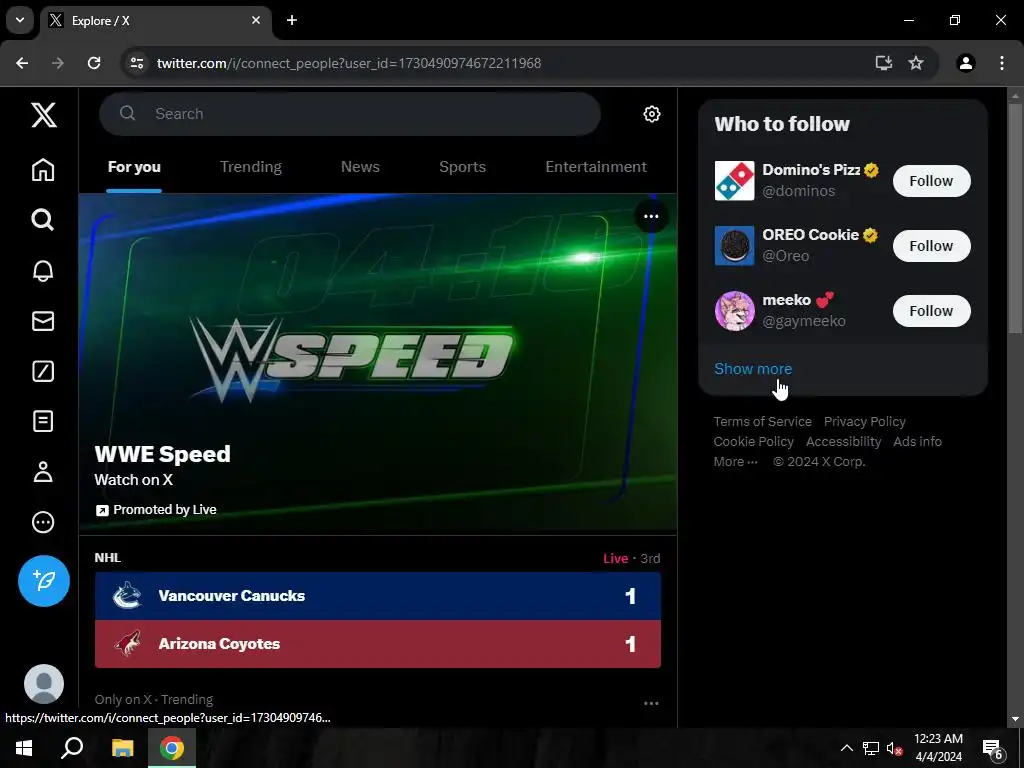Click Domino's Pizza account name
Image resolution: width=1024 pixels, height=768 pixels.
[x=811, y=170]
